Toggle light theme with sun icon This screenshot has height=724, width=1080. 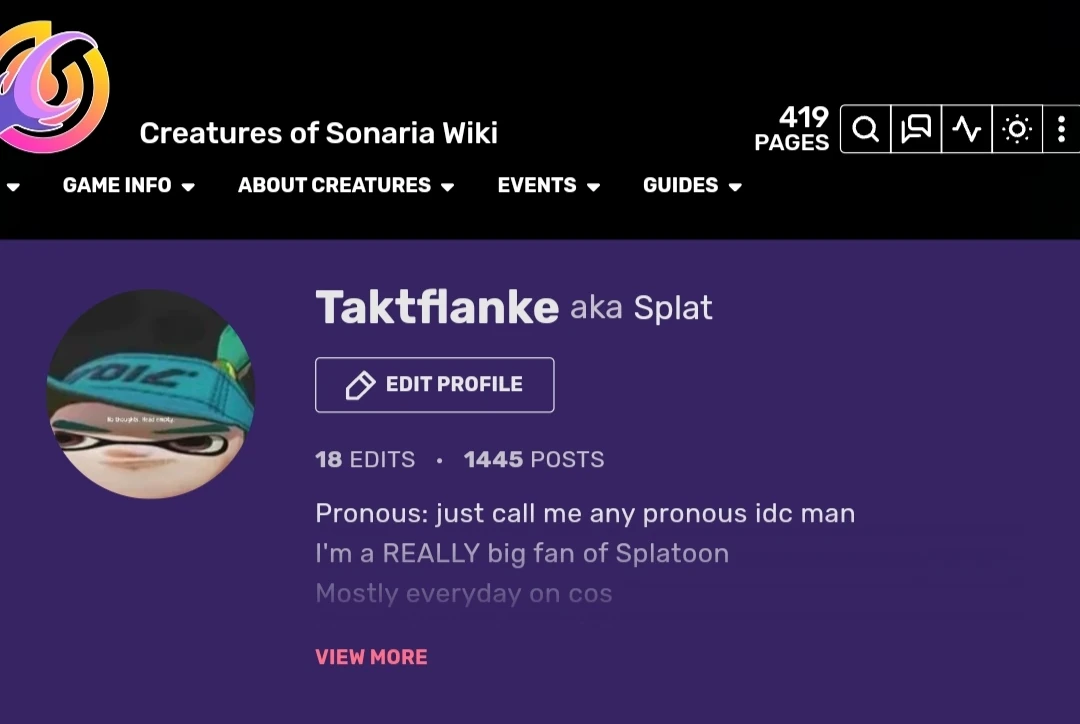pos(1017,130)
